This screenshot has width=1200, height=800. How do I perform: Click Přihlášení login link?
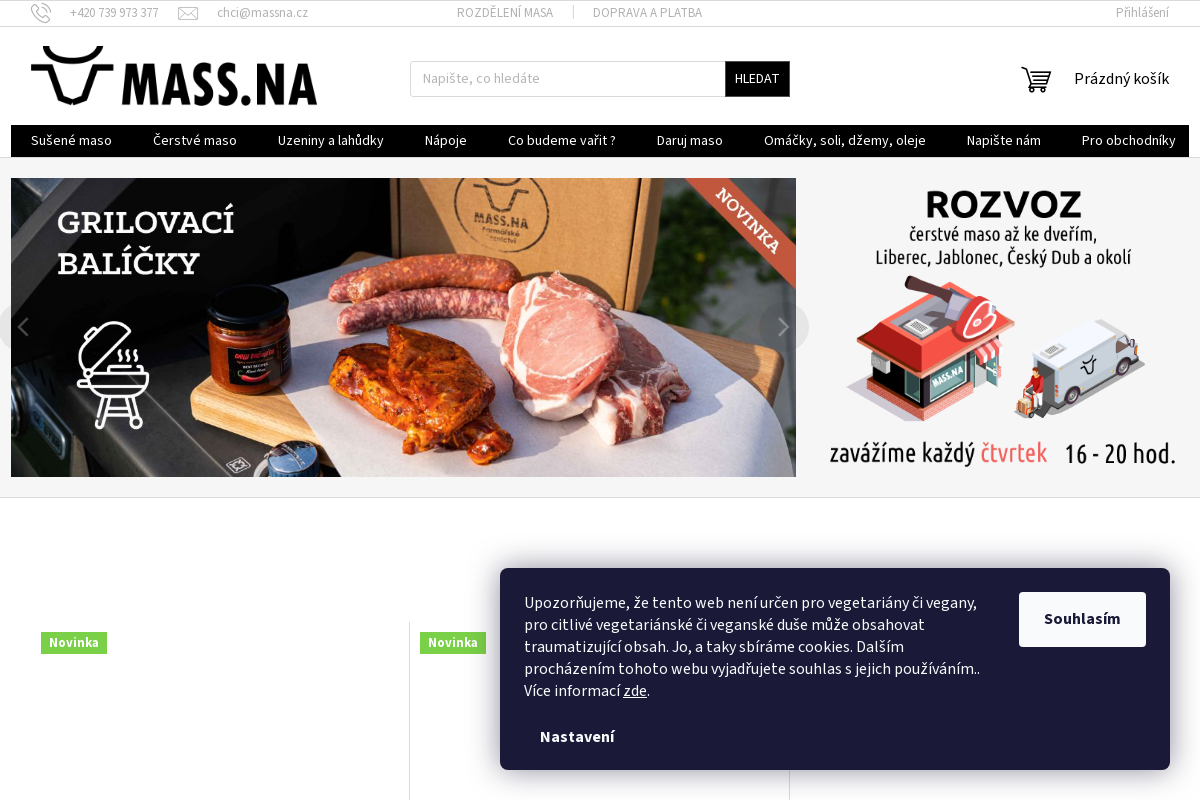coord(1142,13)
